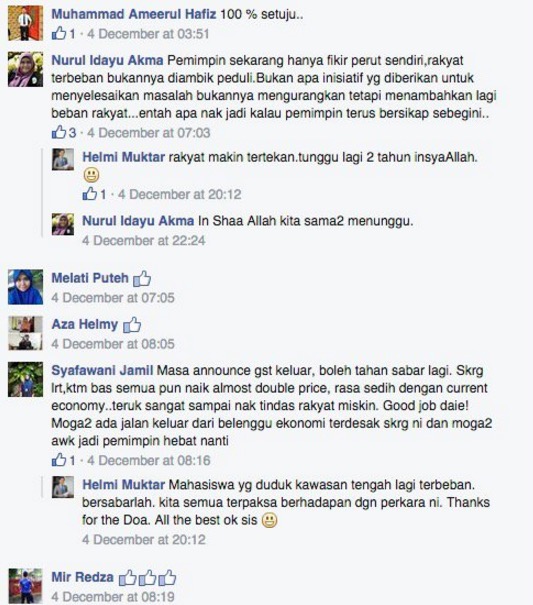Screen dimensions: 533x605
Task: Click Aza Helmy's profile photo
Action: point(25,333)
